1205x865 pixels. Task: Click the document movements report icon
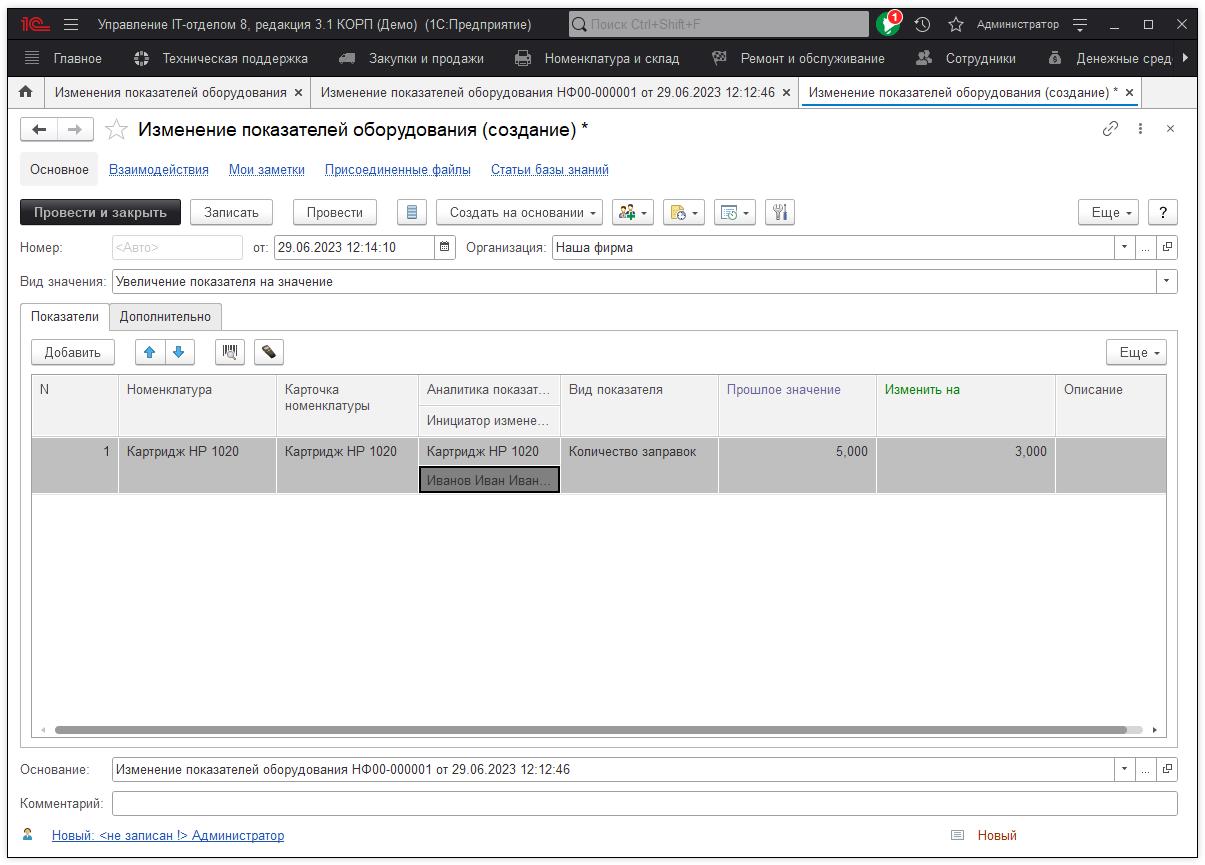[411, 212]
